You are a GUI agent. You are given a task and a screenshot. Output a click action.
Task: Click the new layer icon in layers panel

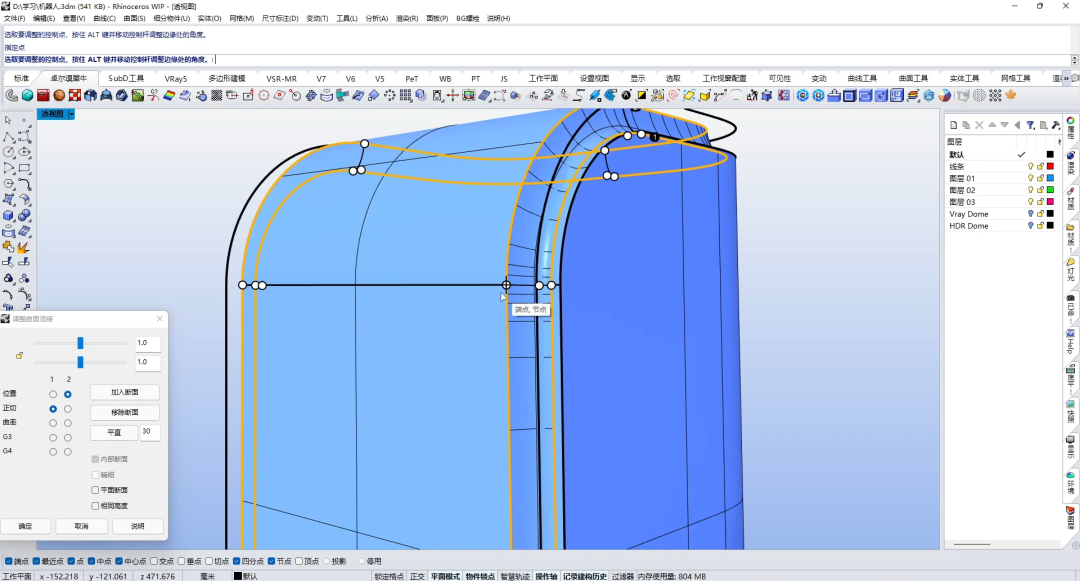pos(954,125)
